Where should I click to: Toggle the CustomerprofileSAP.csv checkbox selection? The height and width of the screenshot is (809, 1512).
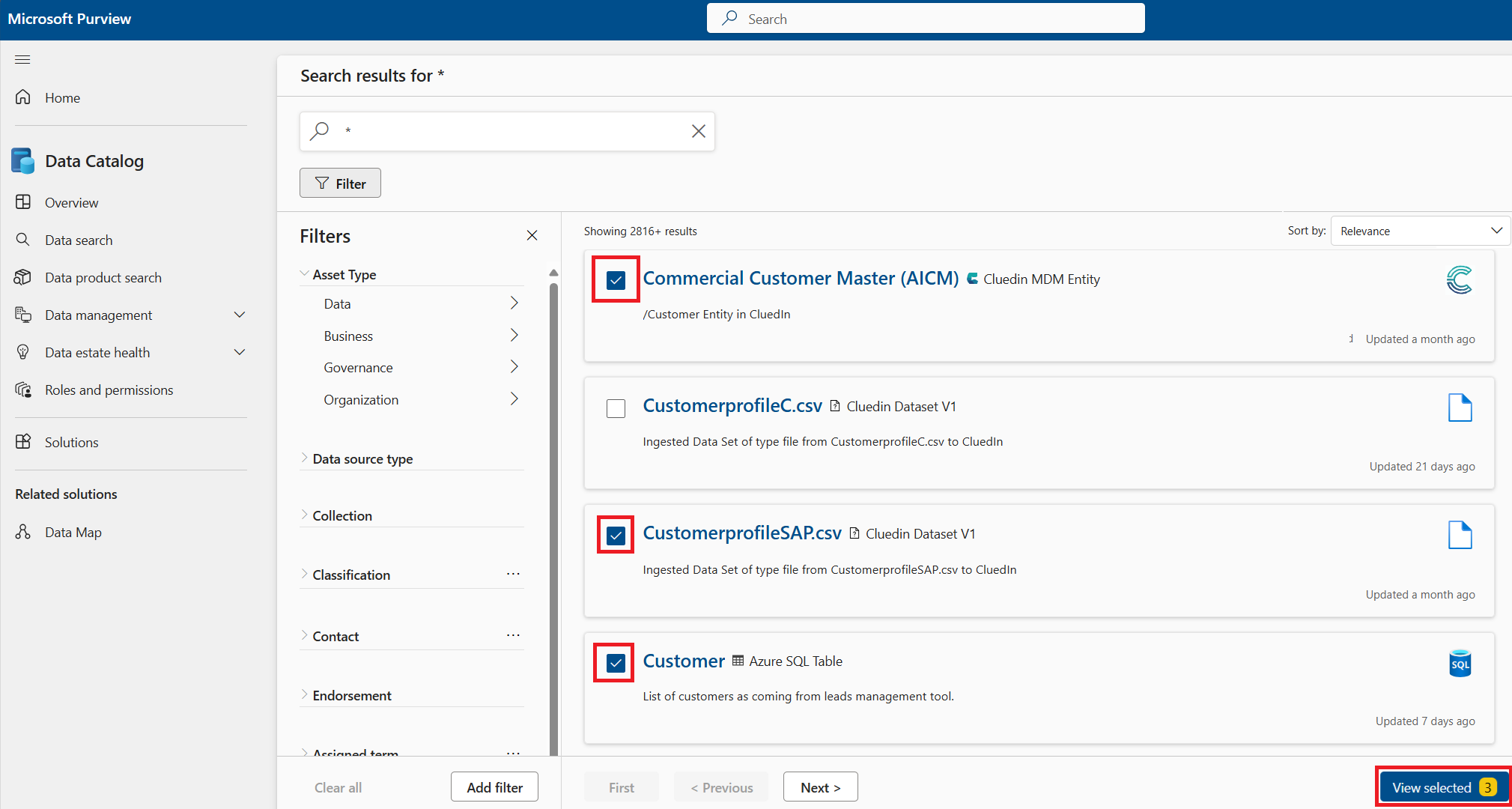point(617,535)
